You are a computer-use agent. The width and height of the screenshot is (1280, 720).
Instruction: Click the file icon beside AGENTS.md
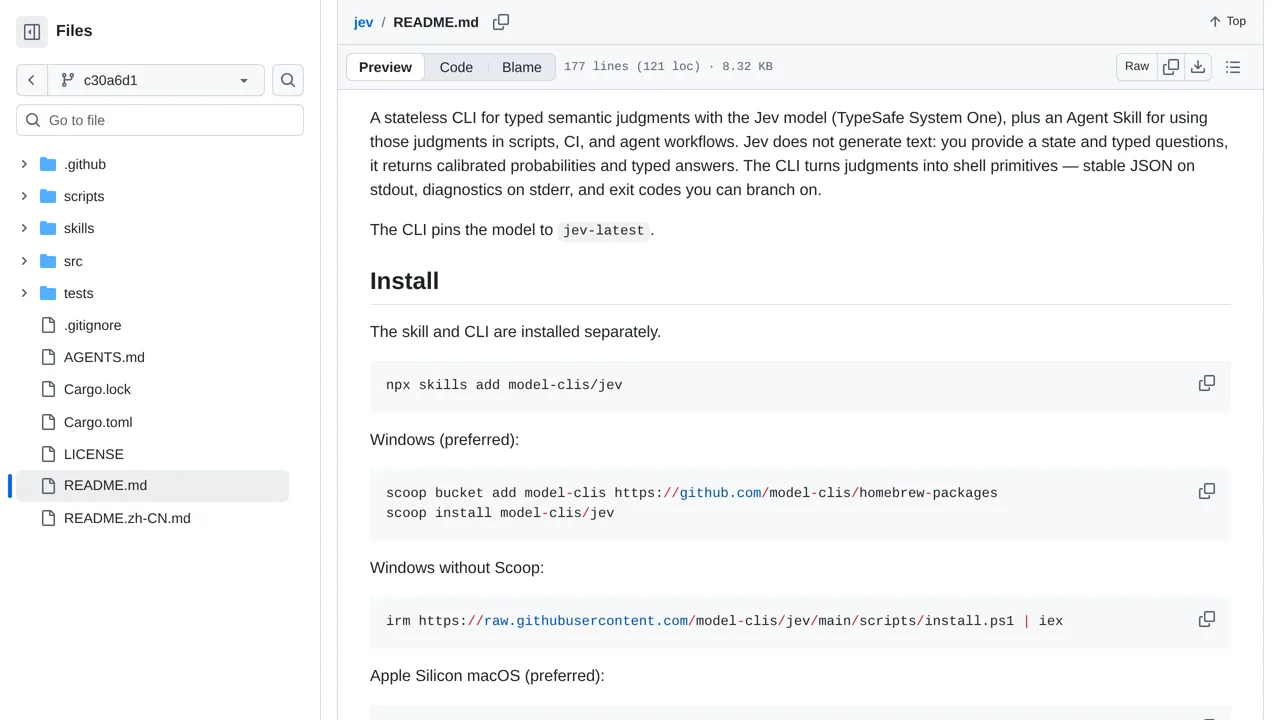(x=48, y=357)
